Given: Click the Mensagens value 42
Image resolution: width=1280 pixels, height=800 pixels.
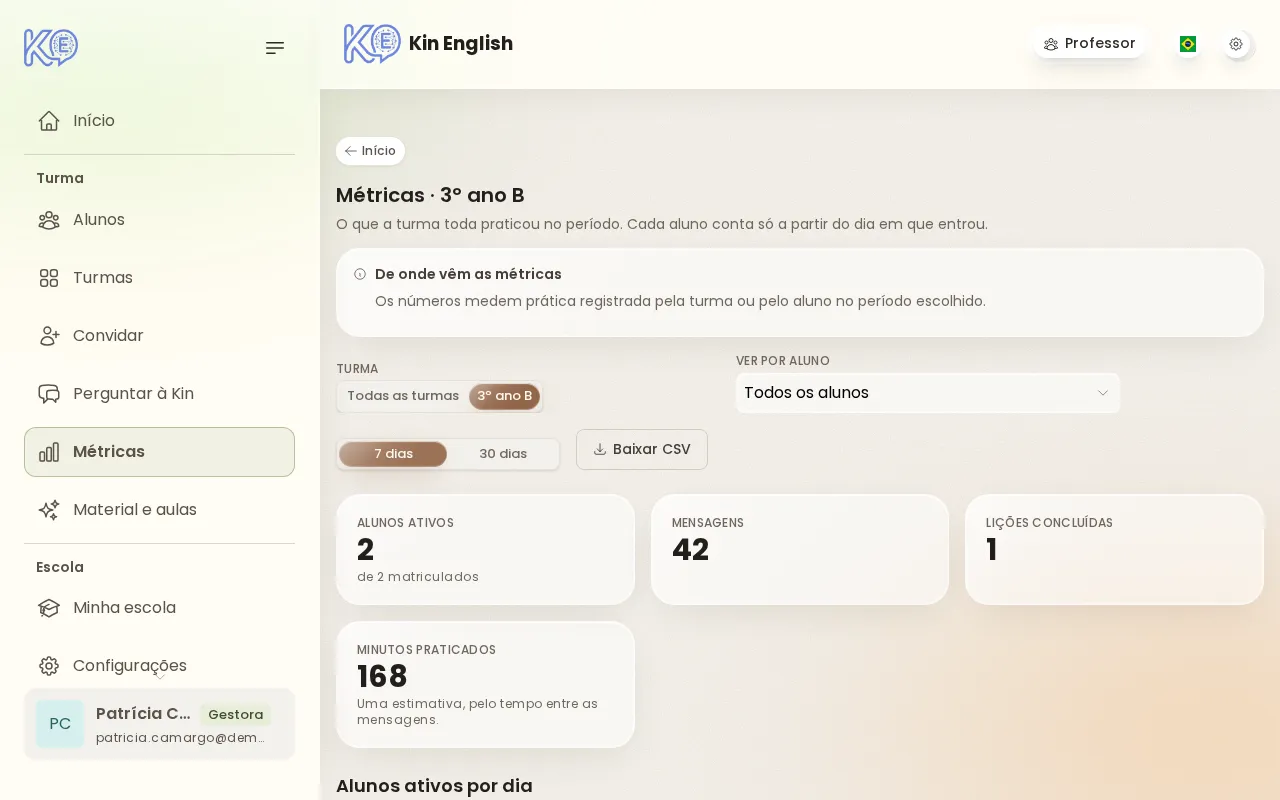Looking at the screenshot, I should click(x=691, y=550).
